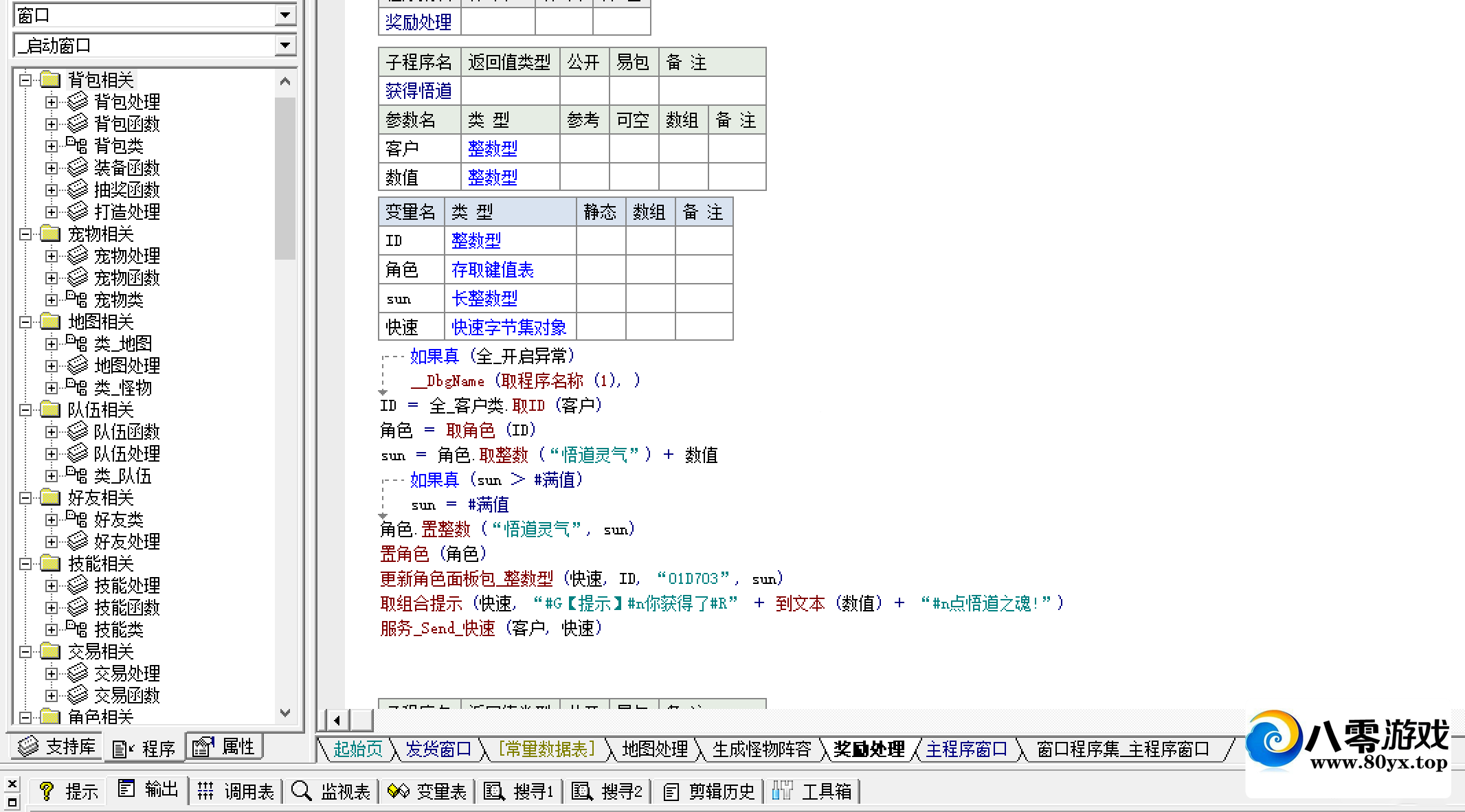Open the 提示 hint panel tab
Viewport: 1465px width, 812px height.
pos(68,791)
